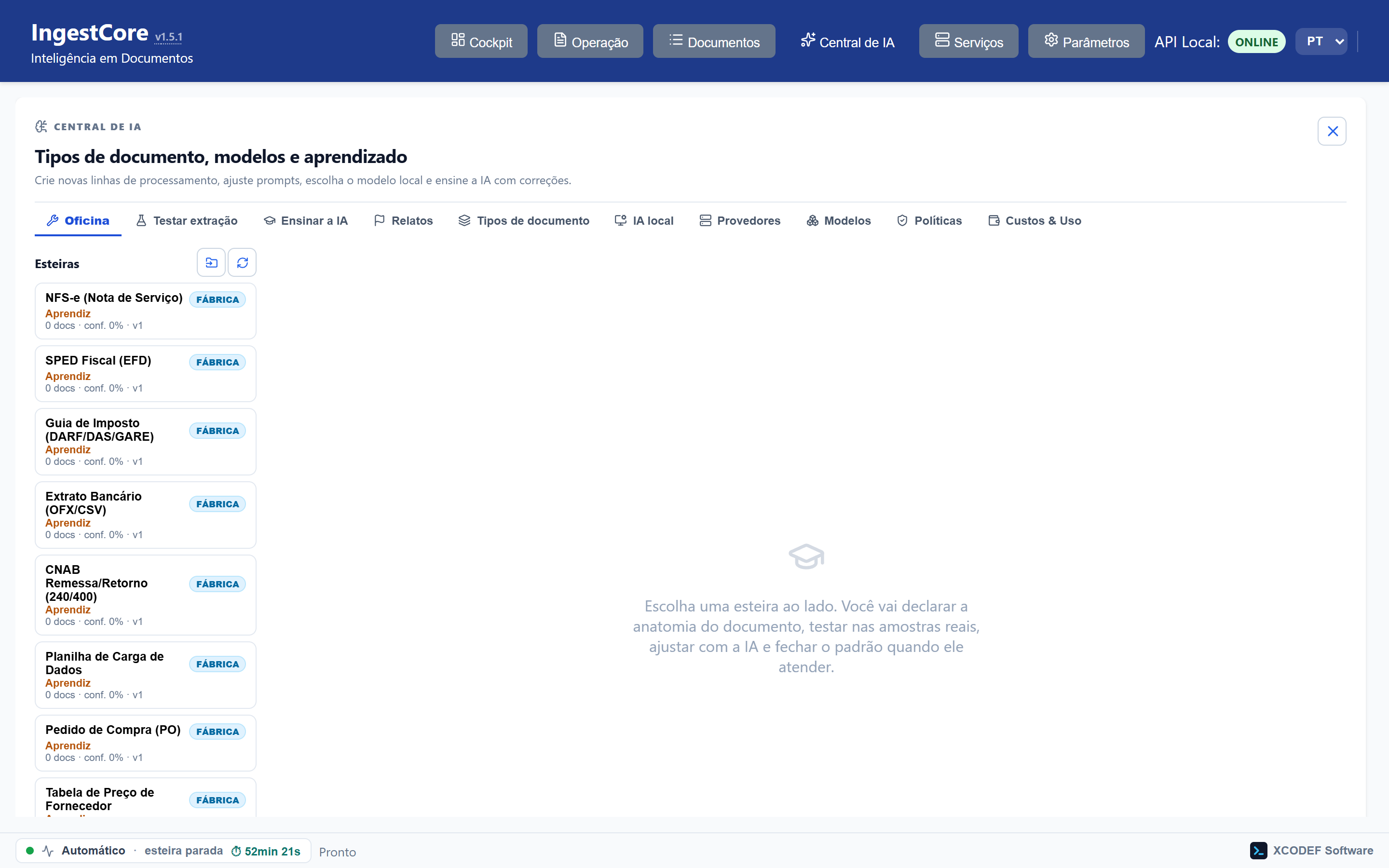Select CNAB Remessa/Retorno (240/400) esteira
The width and height of the screenshot is (1389, 868).
146,595
